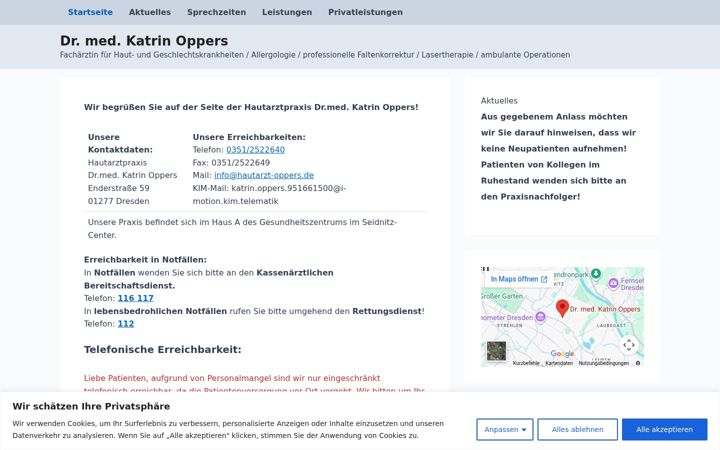Click the 'Enderstraße 59' address line
720x450 pixels.
pos(118,188)
